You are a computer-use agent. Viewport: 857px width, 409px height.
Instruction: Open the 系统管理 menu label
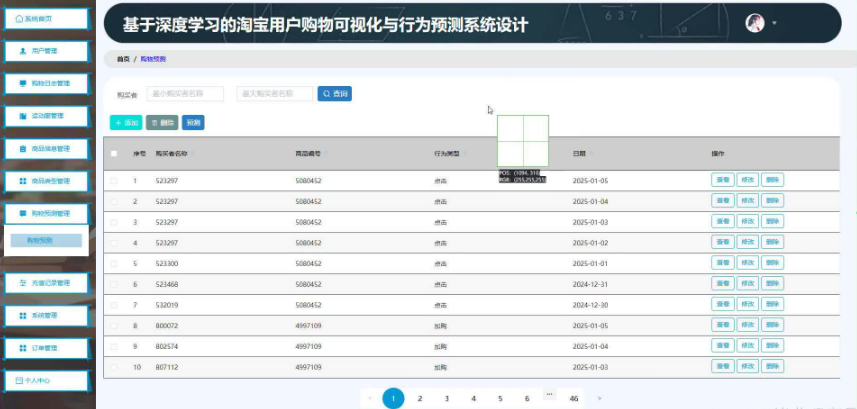point(44,315)
